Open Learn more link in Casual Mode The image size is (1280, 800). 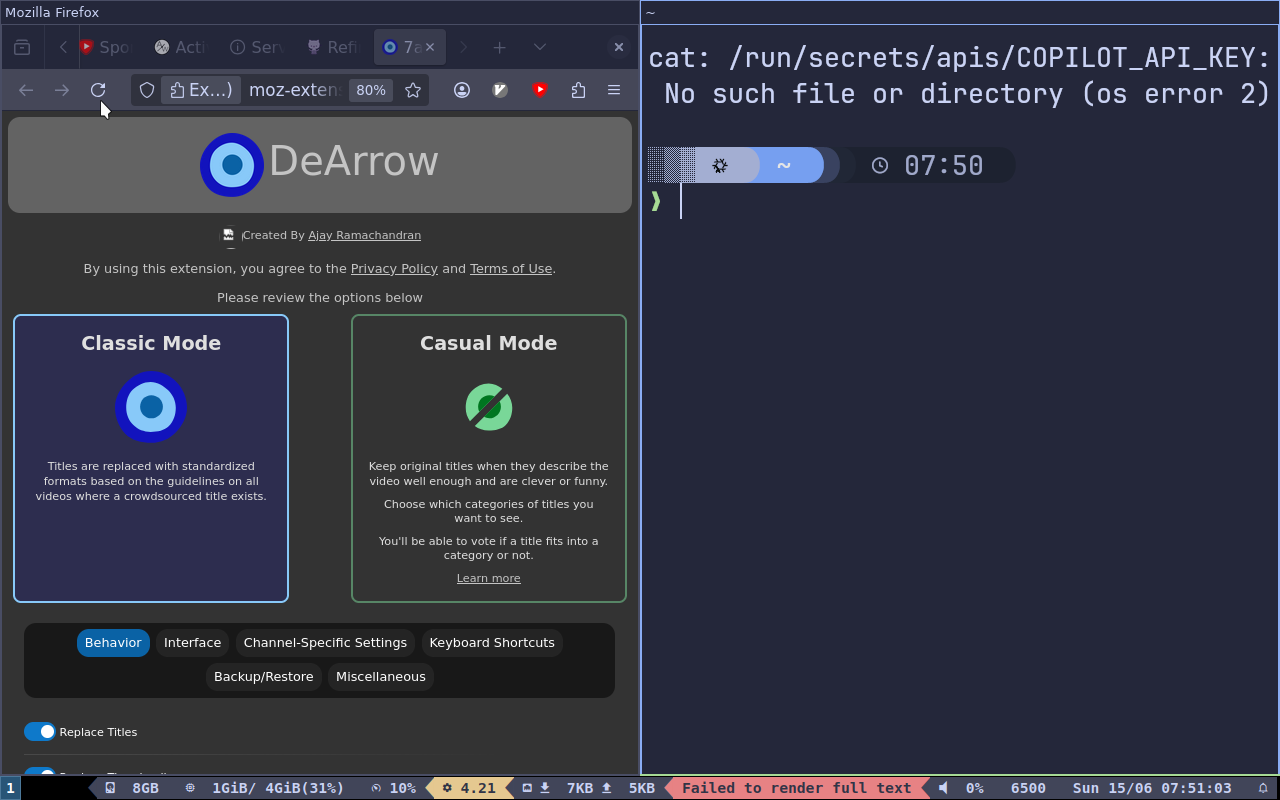[489, 578]
